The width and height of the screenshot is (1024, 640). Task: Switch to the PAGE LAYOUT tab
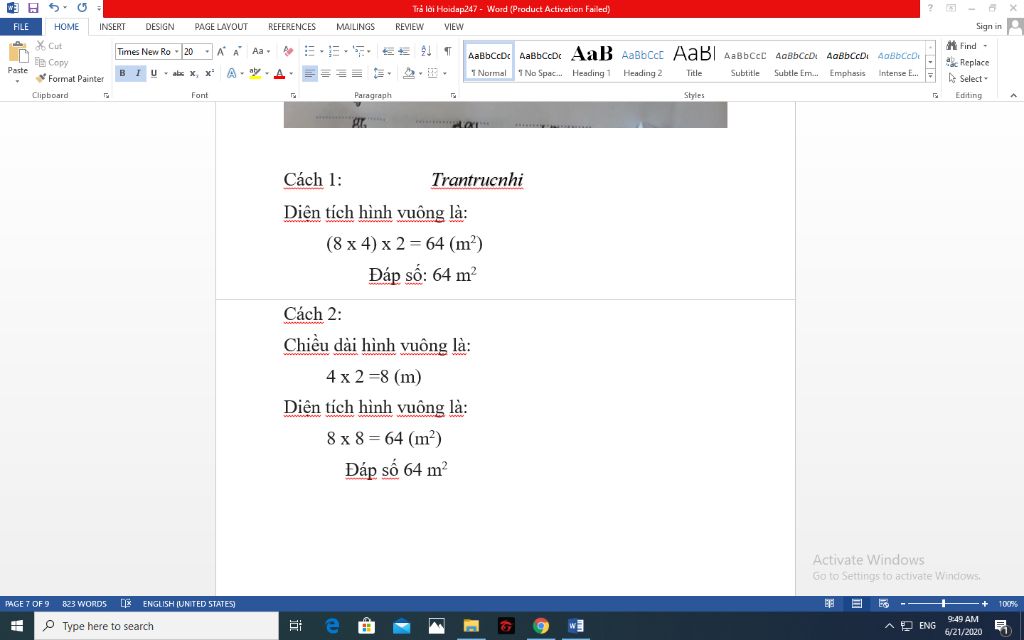pyautogui.click(x=221, y=27)
